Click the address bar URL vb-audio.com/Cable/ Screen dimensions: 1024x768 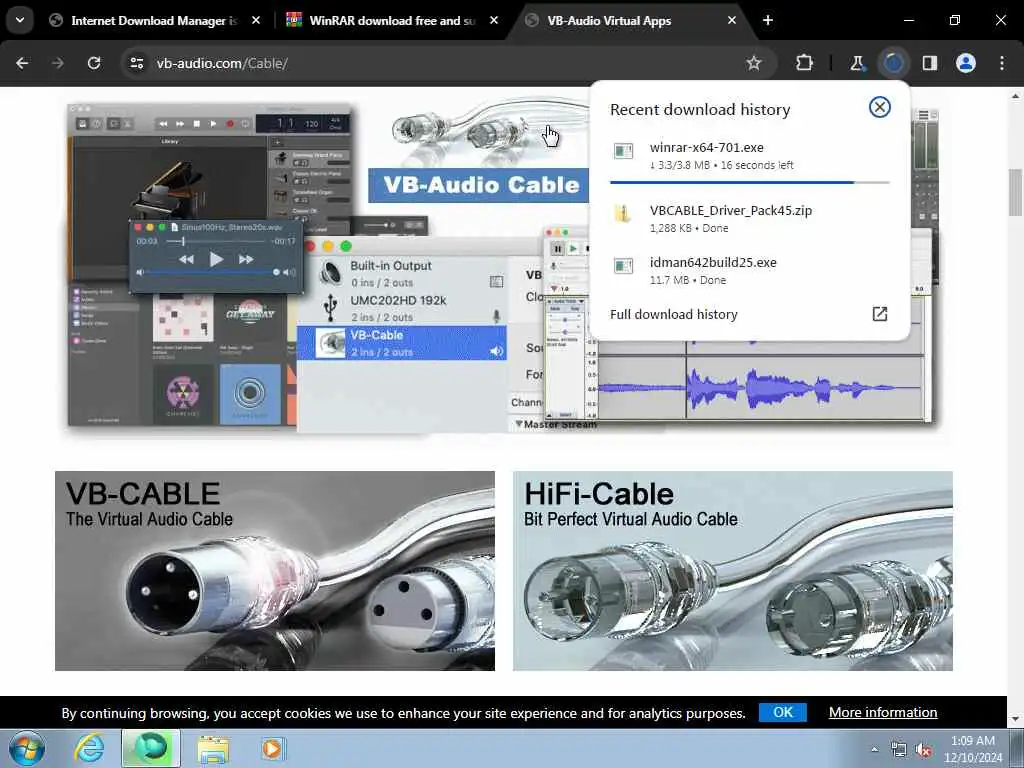(222, 63)
